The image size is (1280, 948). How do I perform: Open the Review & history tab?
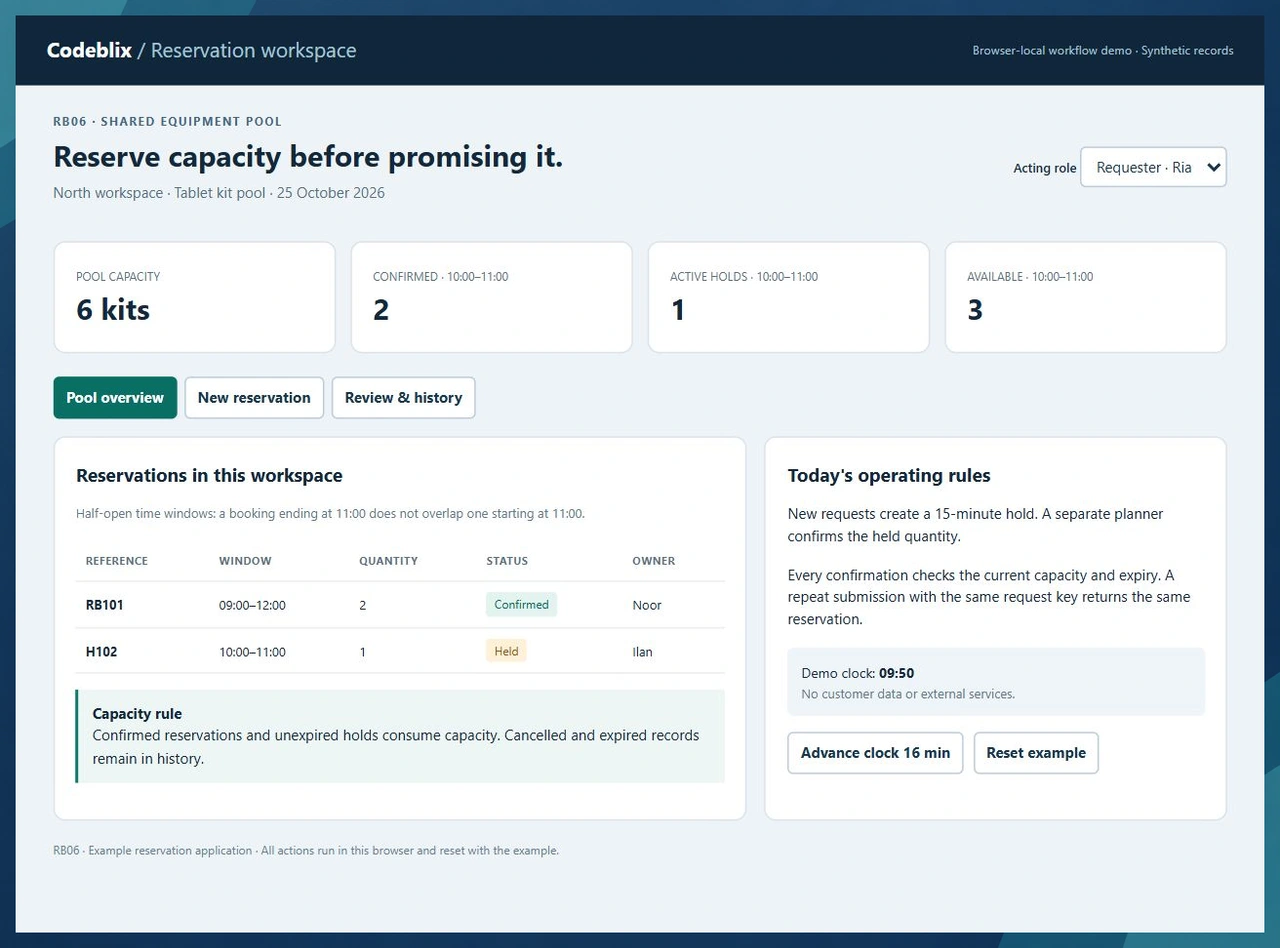tap(403, 397)
